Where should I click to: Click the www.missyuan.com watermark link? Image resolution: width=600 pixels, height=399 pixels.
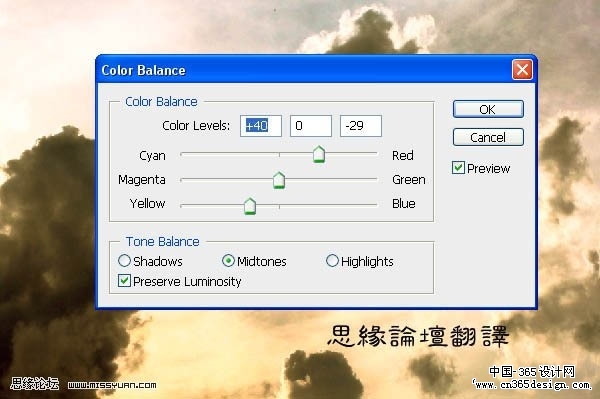click(112, 385)
